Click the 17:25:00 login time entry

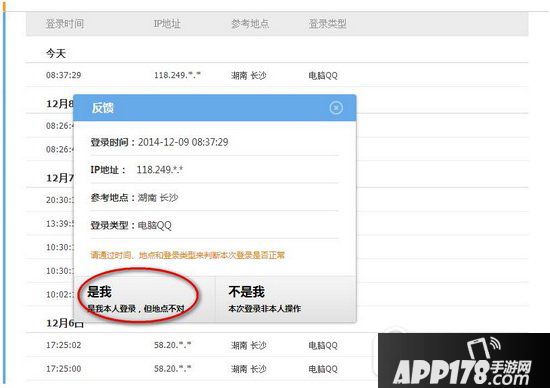(x=63, y=369)
